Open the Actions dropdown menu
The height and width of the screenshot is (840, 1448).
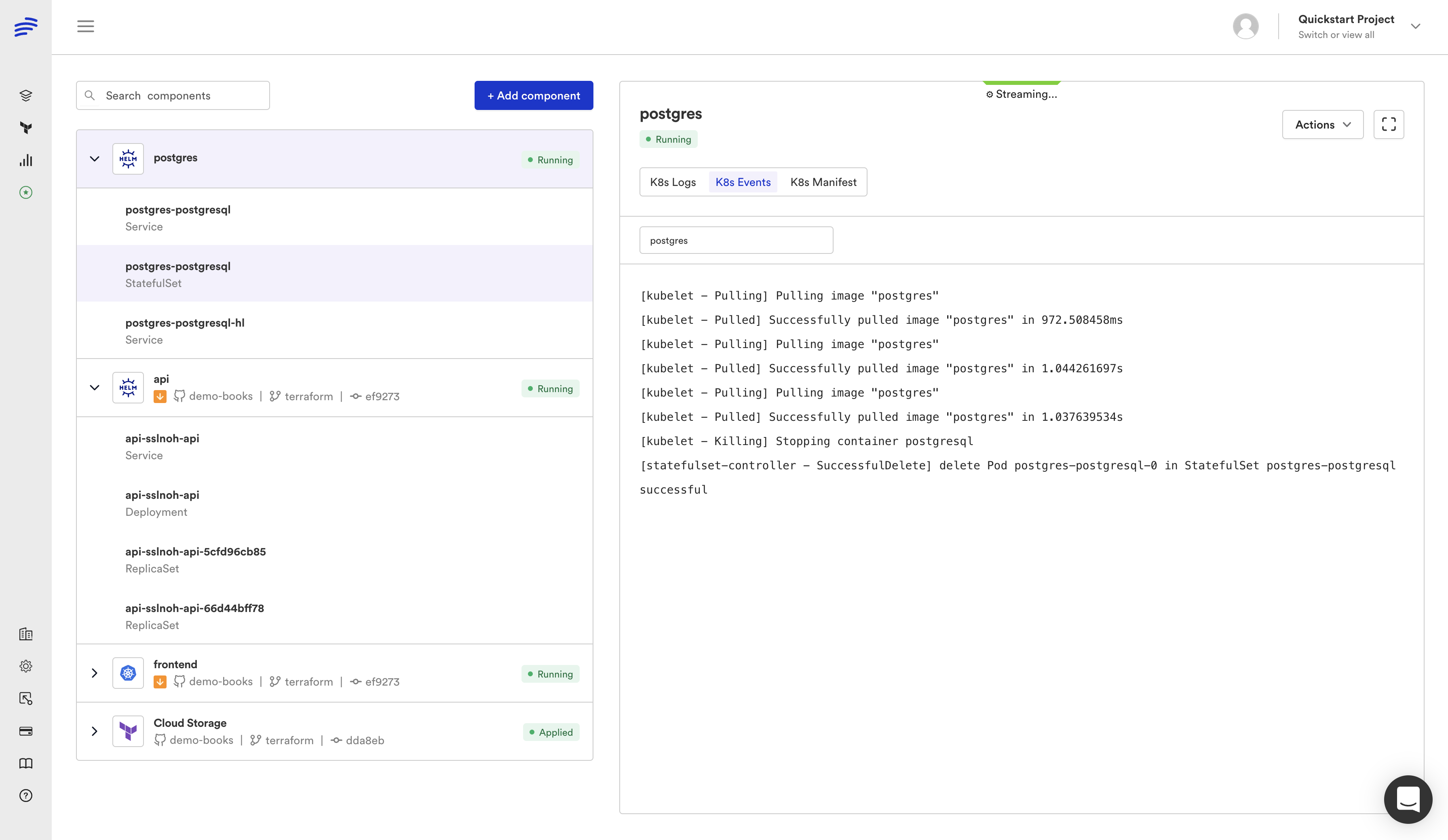pos(1322,125)
